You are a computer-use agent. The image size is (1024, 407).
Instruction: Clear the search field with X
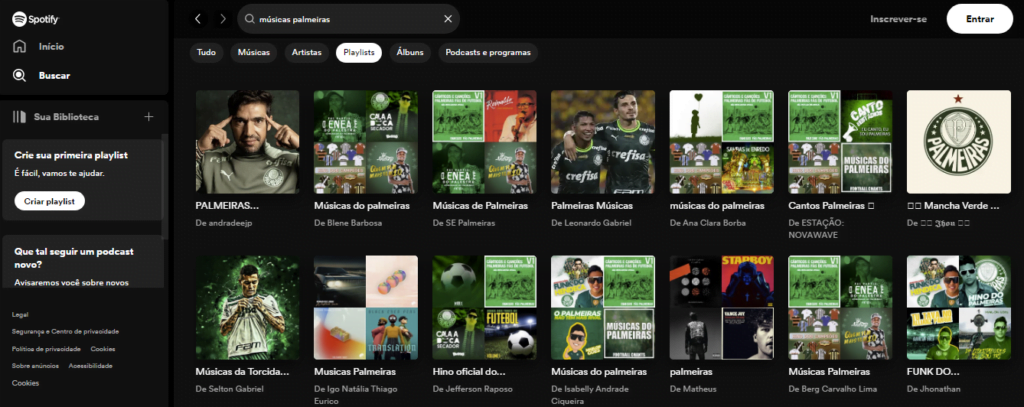448,19
